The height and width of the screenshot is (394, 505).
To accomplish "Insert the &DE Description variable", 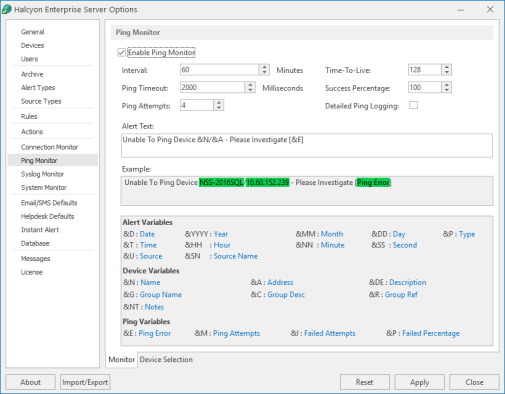I will pos(408,282).
